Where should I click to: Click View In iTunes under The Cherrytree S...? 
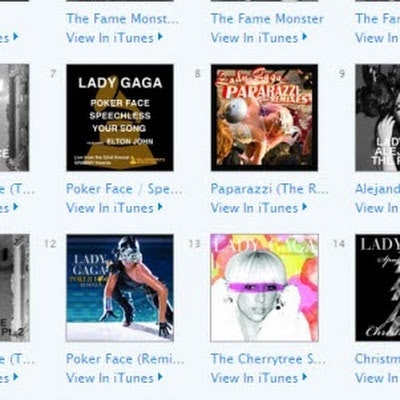pyautogui.click(x=254, y=378)
